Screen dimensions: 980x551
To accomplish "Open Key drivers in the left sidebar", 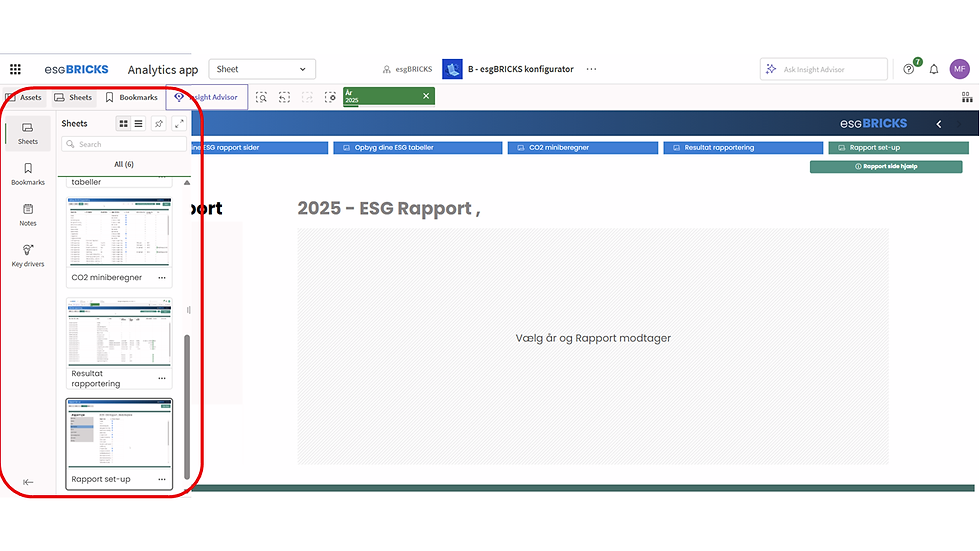I will 28,256.
